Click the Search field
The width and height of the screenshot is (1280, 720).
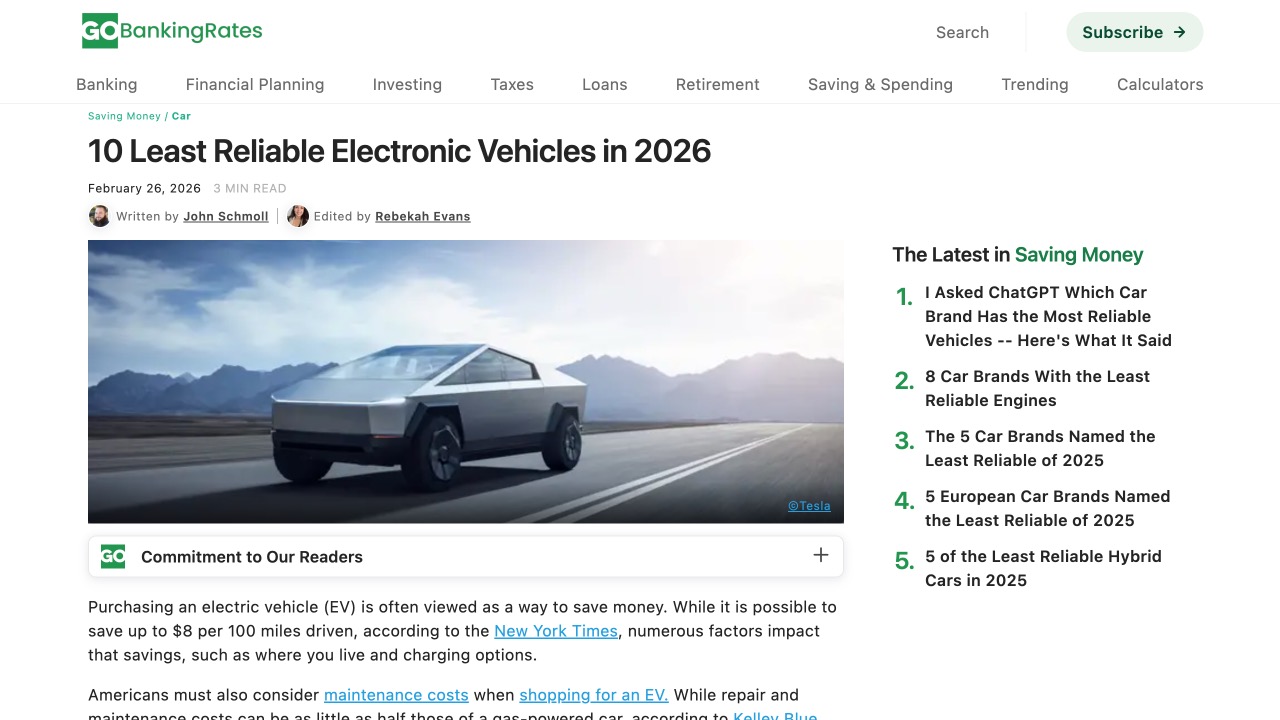[x=962, y=32]
